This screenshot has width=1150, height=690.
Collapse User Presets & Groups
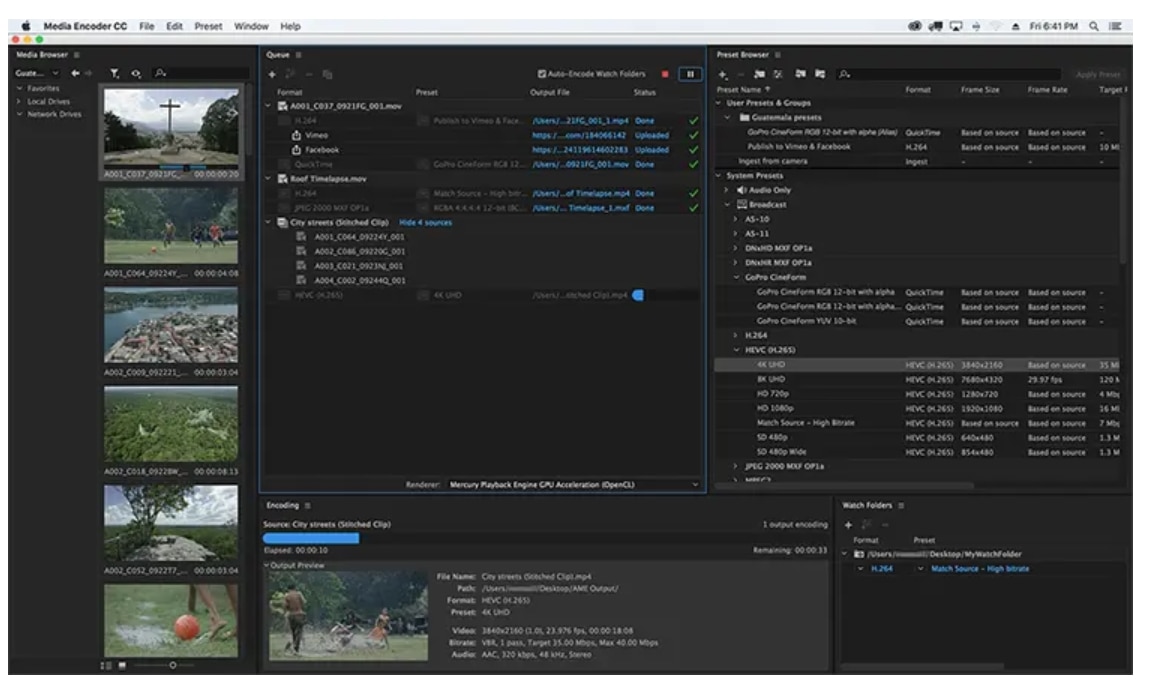(x=719, y=103)
